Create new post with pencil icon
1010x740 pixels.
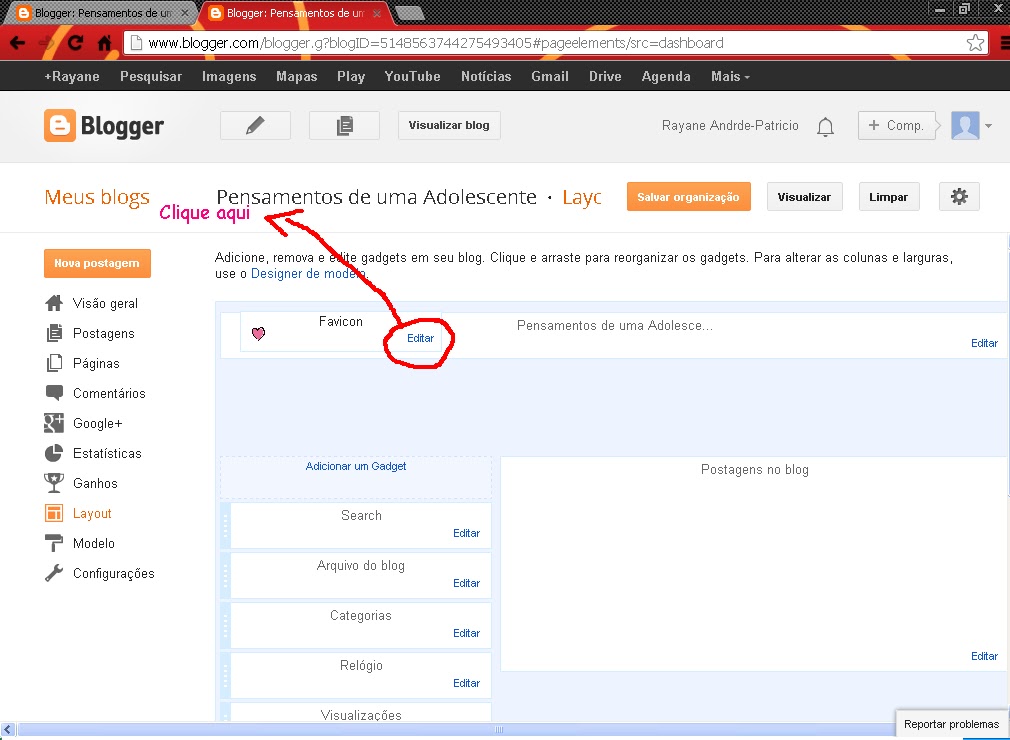pyautogui.click(x=255, y=125)
